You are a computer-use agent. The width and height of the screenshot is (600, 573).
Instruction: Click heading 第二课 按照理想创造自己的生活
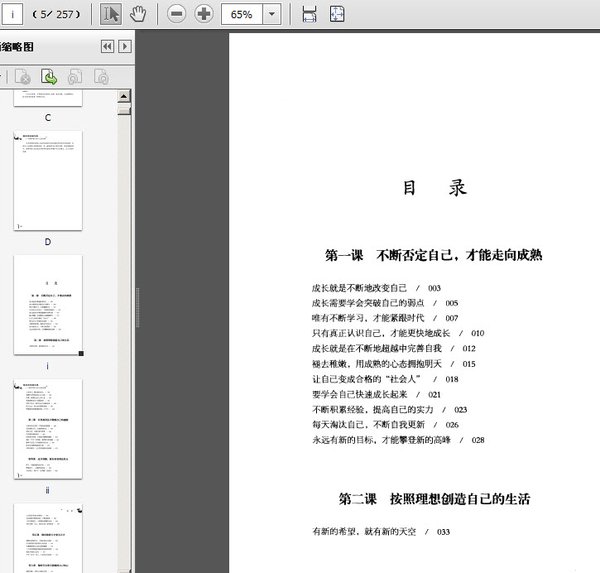[x=434, y=499]
